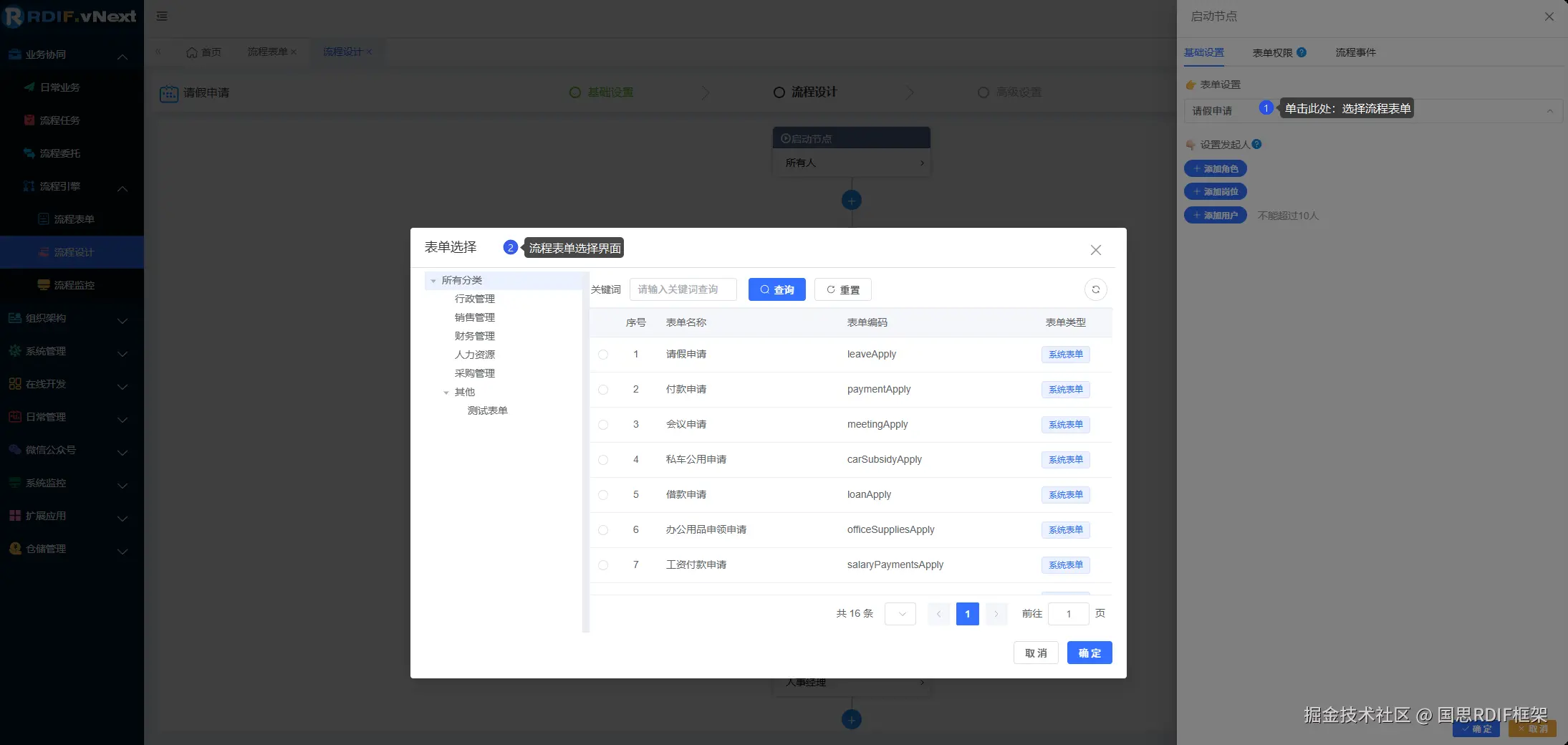Open the pagination page-size dropdown
1568x745 pixels.
(x=900, y=613)
